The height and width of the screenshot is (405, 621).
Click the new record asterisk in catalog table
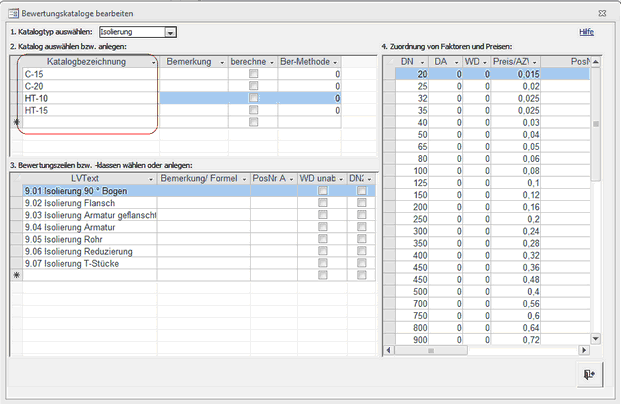[15, 122]
